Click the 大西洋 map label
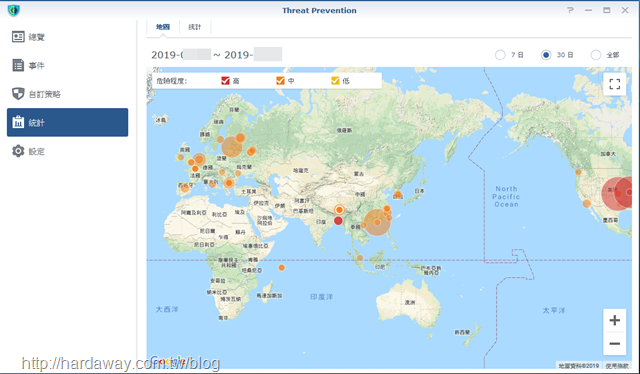 pos(167,309)
